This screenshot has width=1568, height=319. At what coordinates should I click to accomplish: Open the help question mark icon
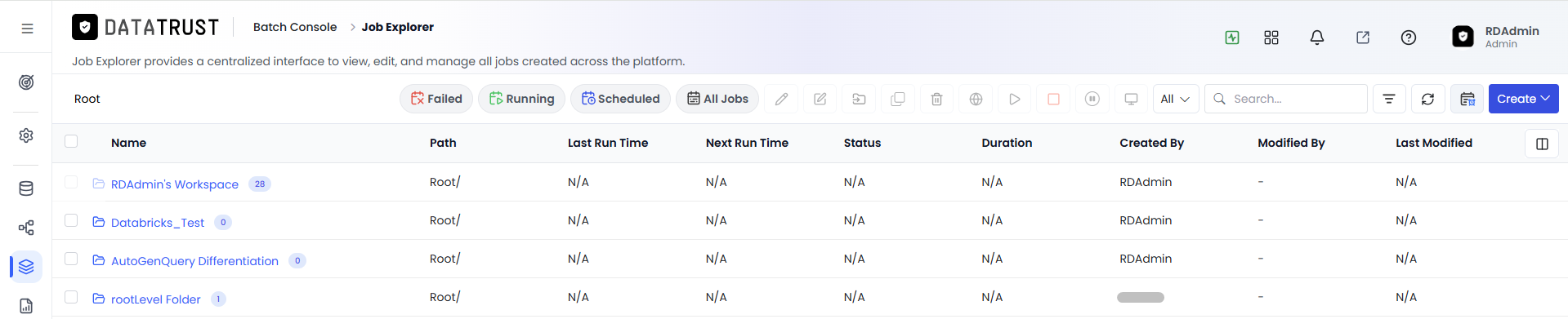coord(1409,38)
